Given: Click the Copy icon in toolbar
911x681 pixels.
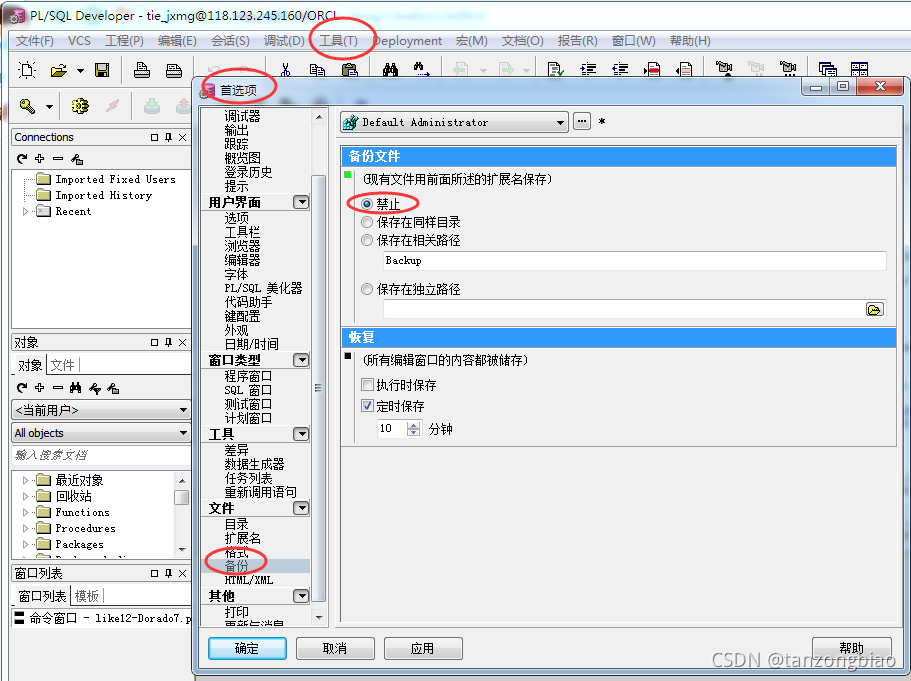Looking at the screenshot, I should [317, 70].
